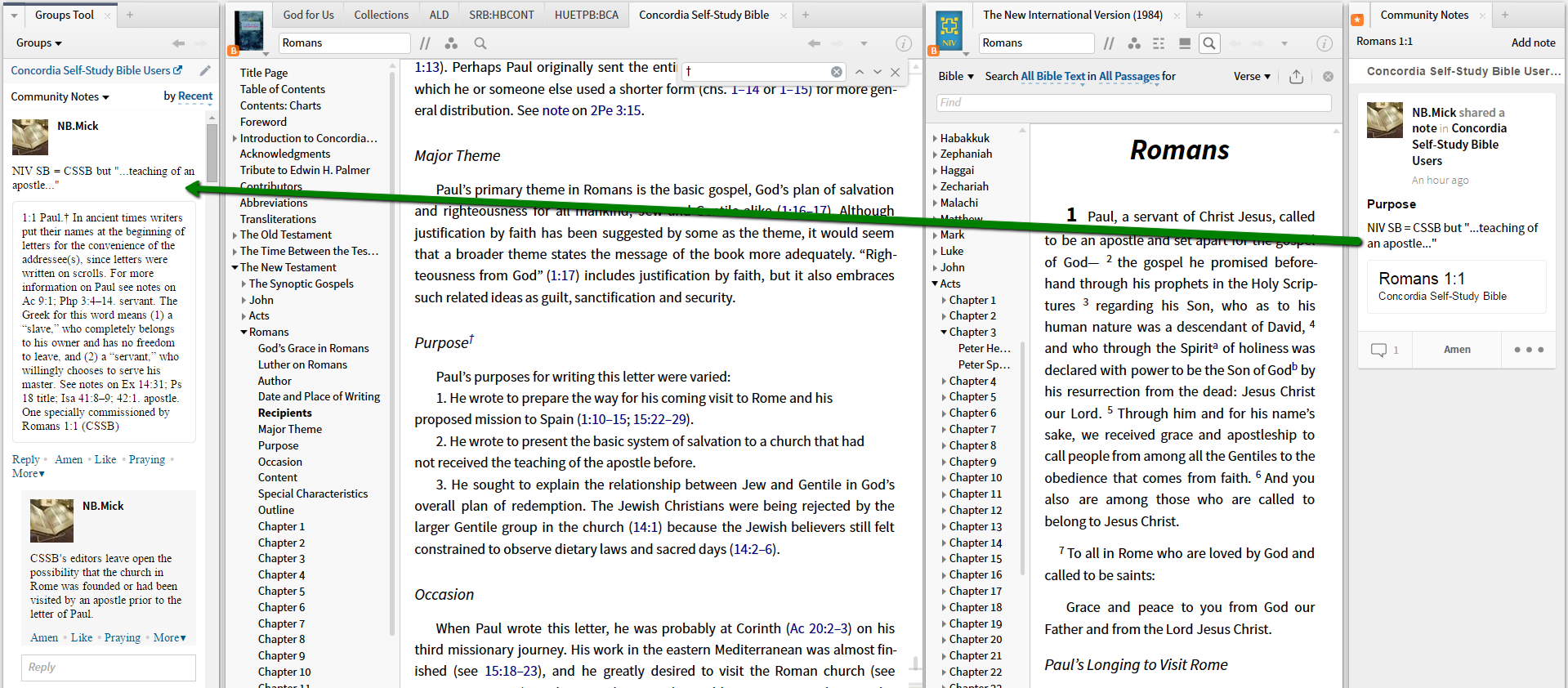
Task: Click the orange Community Notes star icon
Action: pos(1357,20)
